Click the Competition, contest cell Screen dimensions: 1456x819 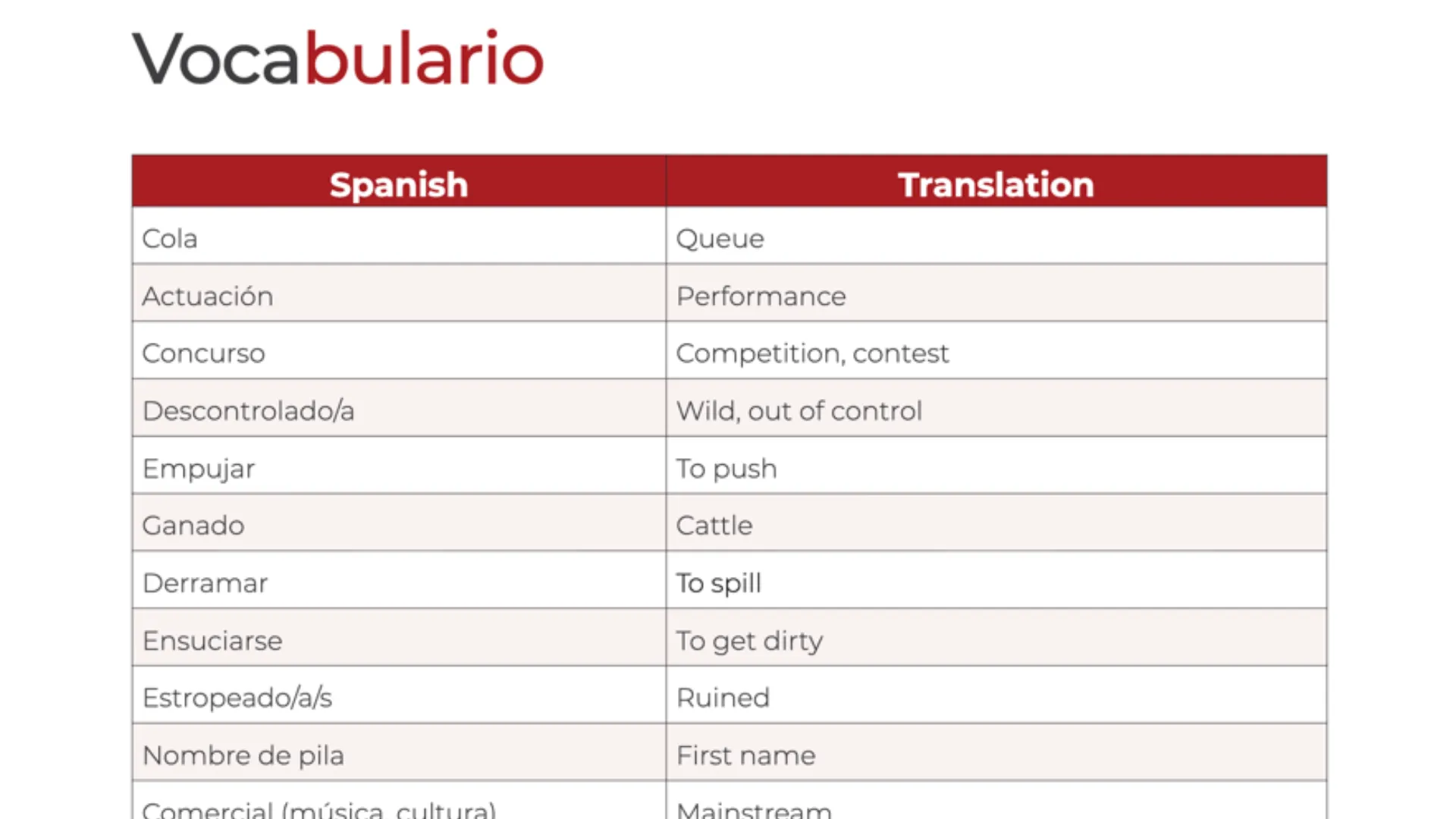click(x=811, y=353)
